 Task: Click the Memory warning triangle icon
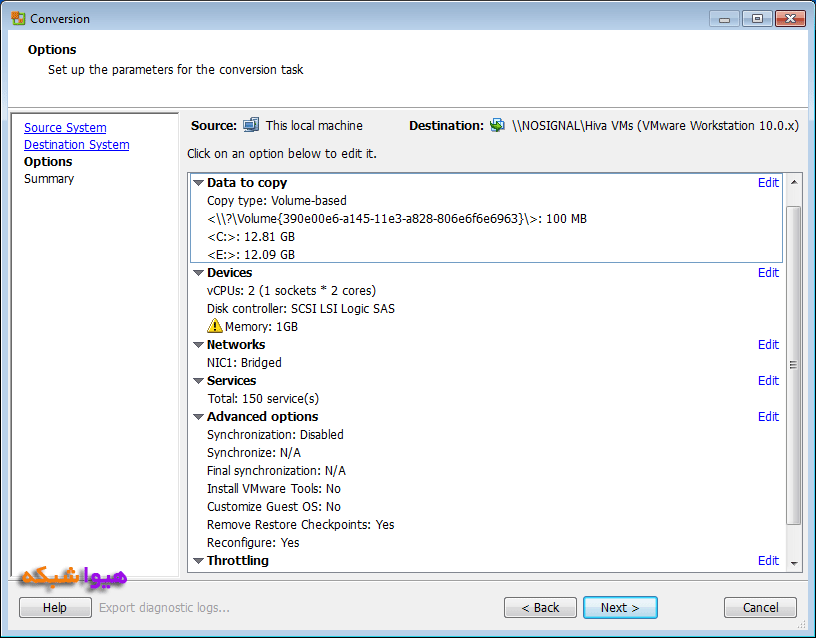pyautogui.click(x=214, y=326)
